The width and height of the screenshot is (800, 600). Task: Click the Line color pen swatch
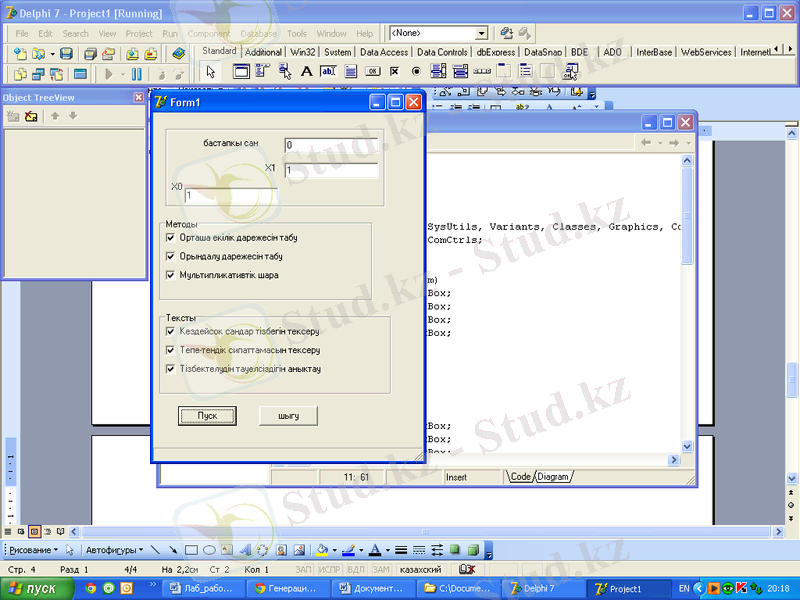[x=348, y=550]
